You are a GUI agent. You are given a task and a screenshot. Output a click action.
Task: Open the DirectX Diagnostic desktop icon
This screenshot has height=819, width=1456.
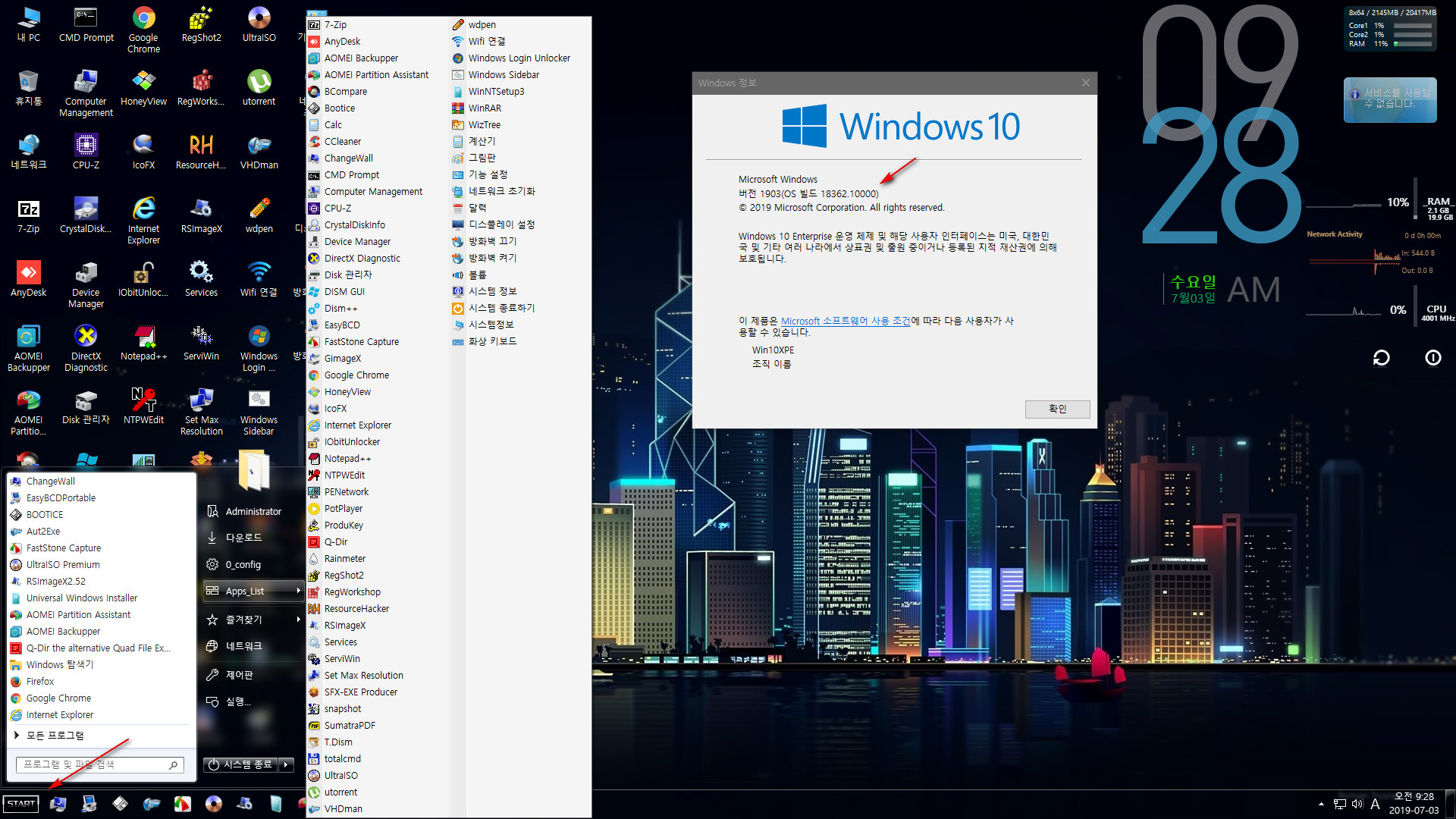point(86,349)
